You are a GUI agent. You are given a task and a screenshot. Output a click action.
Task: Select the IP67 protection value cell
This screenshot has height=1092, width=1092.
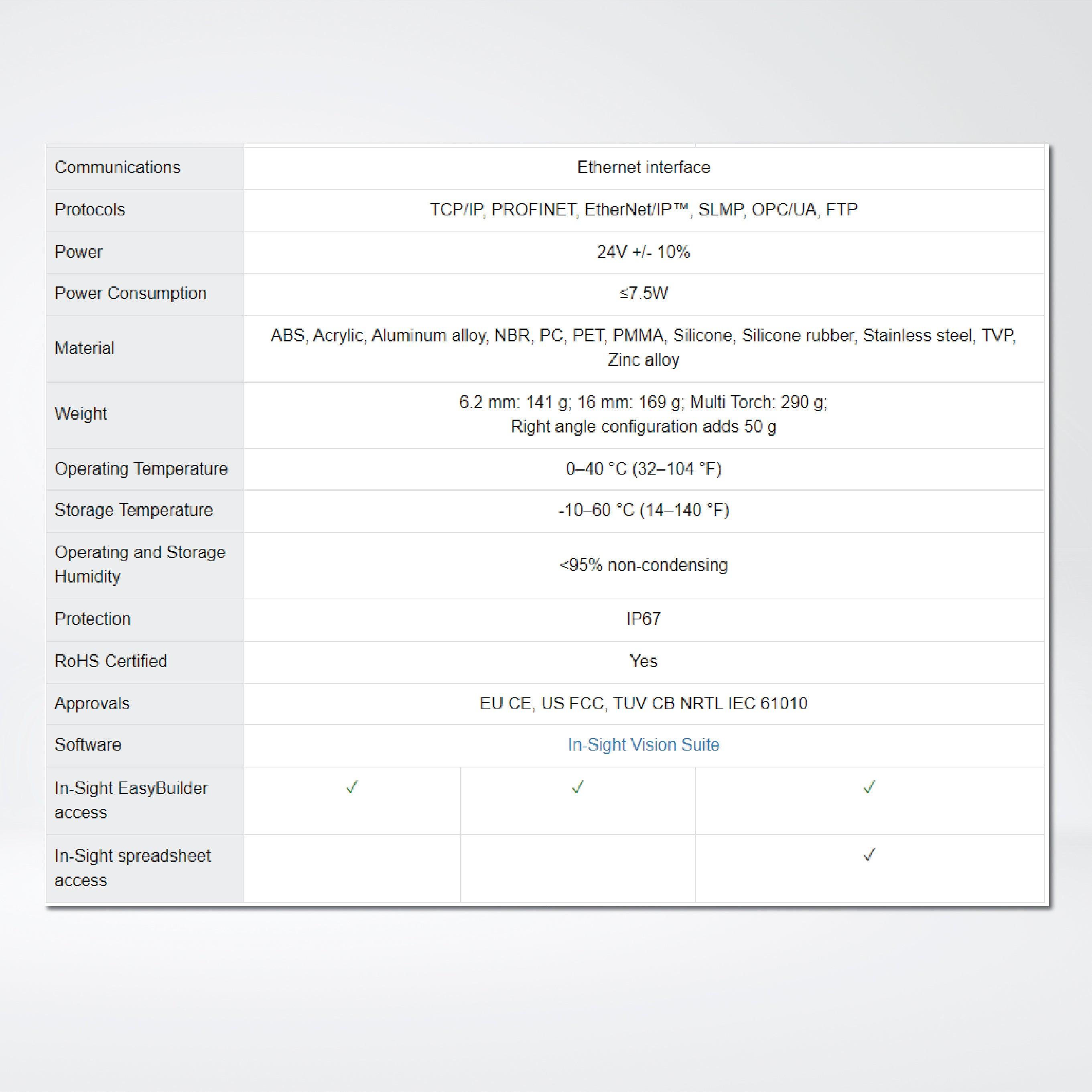pyautogui.click(x=643, y=619)
